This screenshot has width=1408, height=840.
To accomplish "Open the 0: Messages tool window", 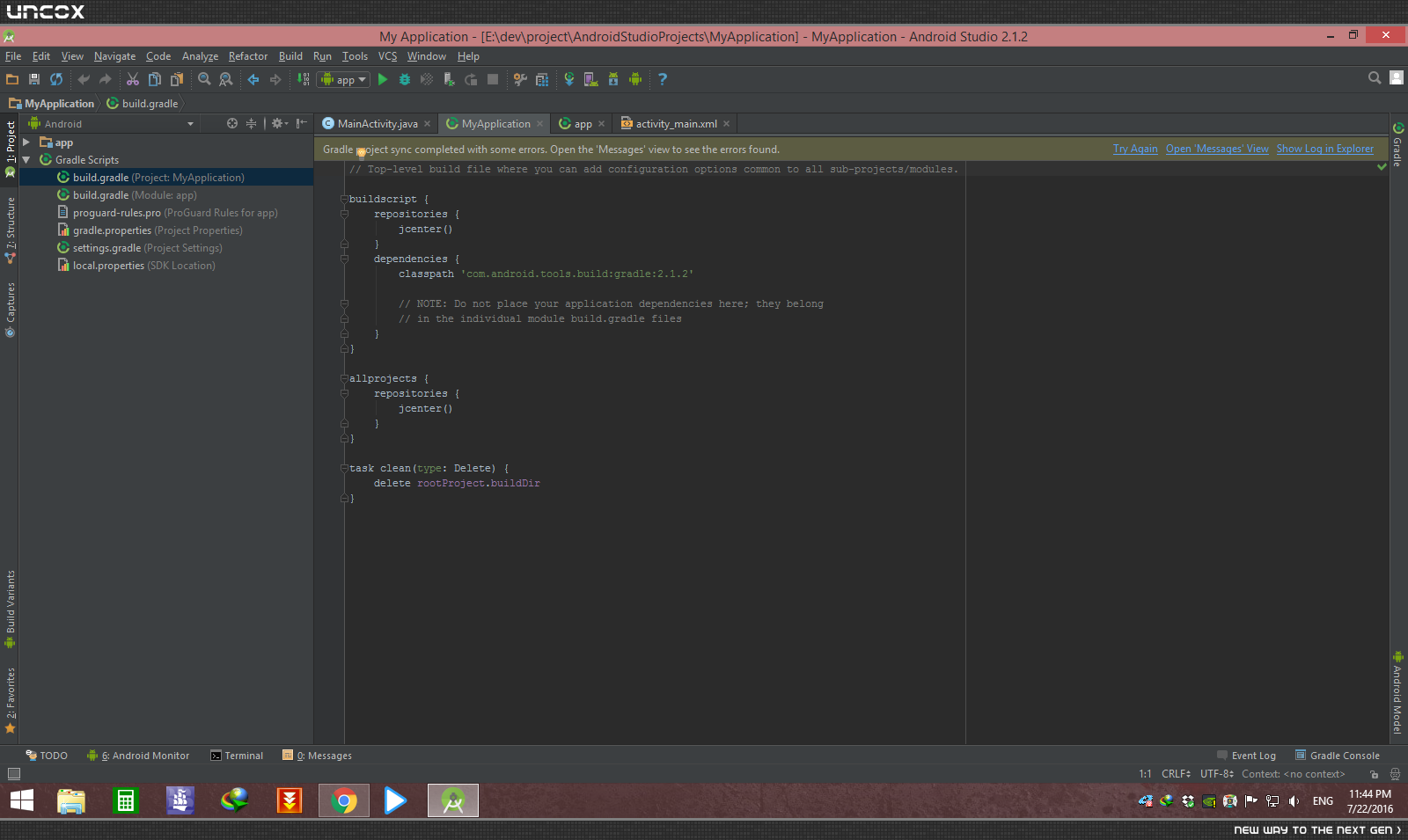I will coord(317,756).
